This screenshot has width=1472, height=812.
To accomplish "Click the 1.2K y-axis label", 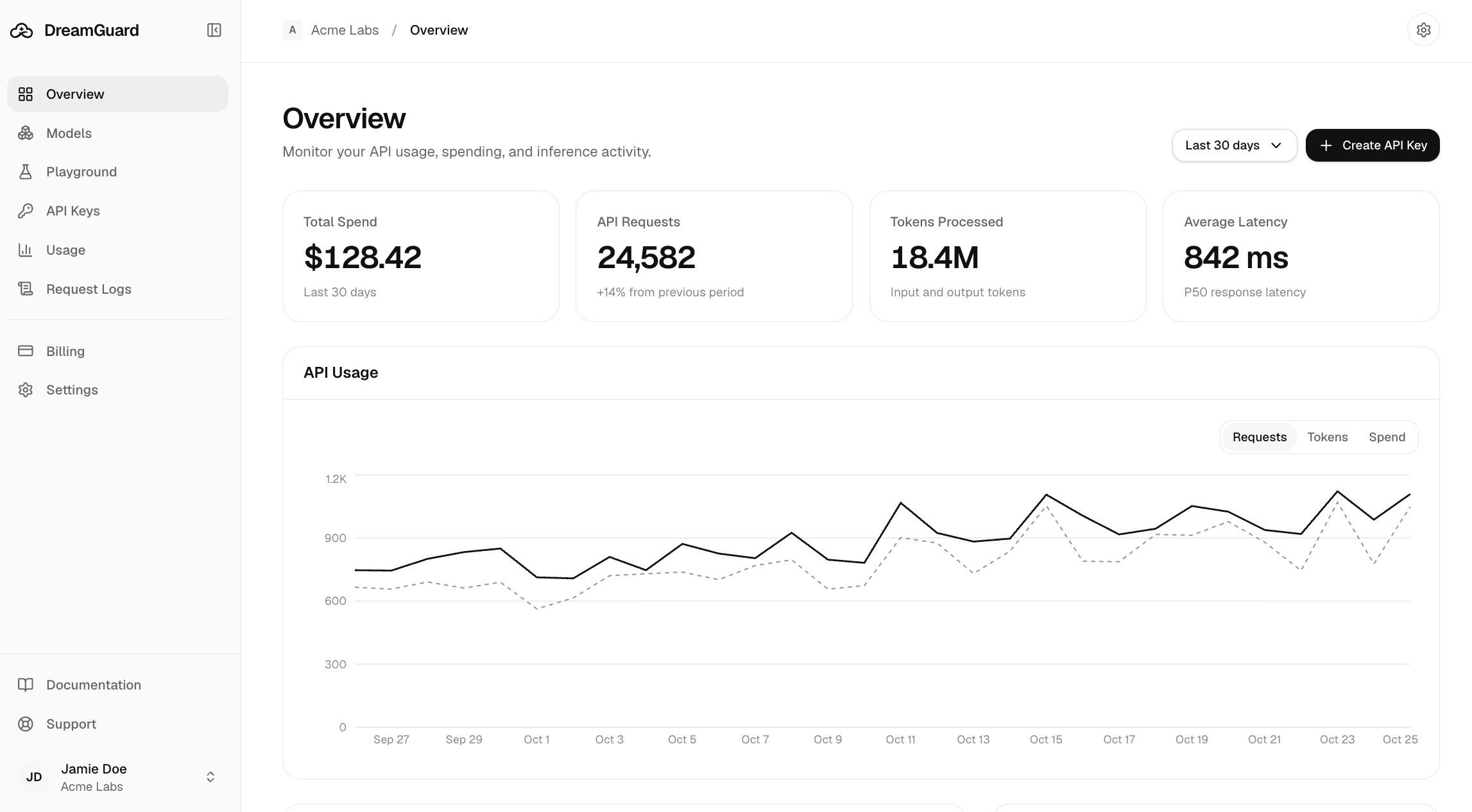I will coord(336,479).
